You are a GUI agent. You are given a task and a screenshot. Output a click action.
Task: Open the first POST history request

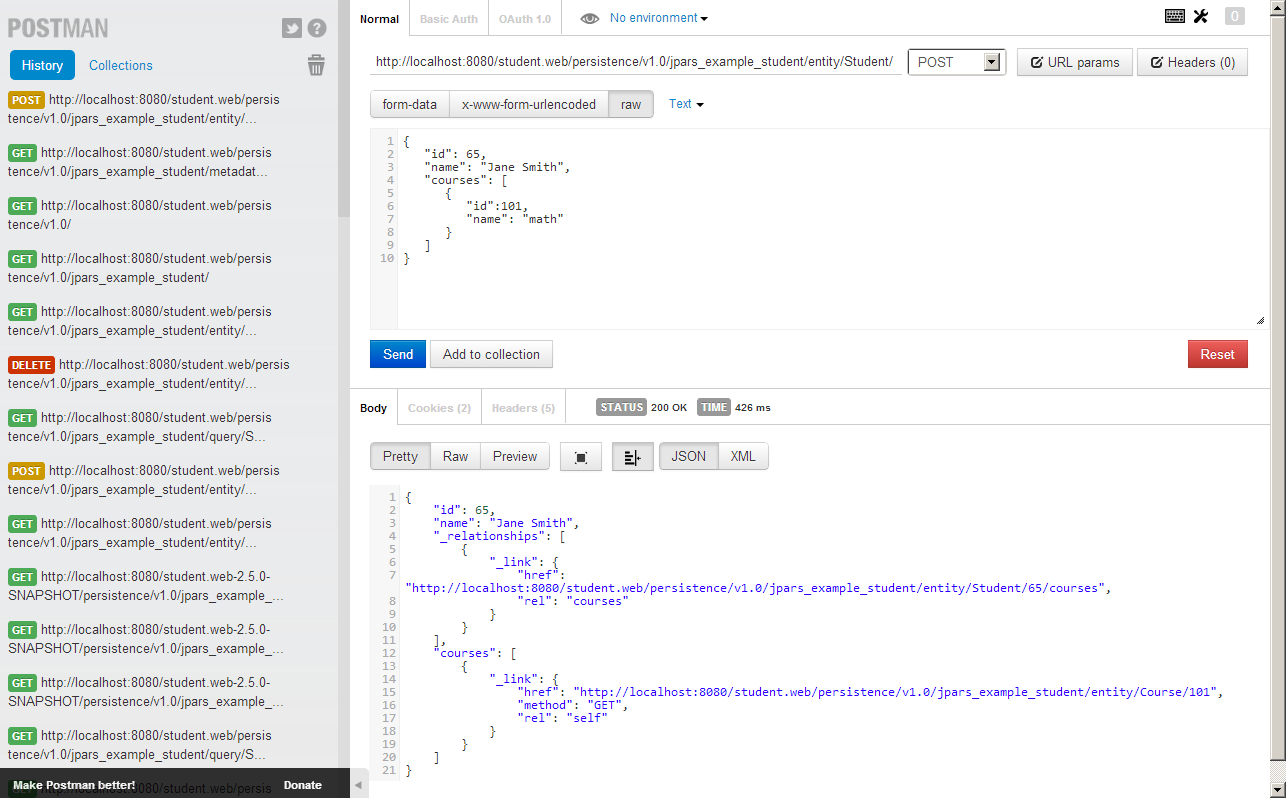144,109
